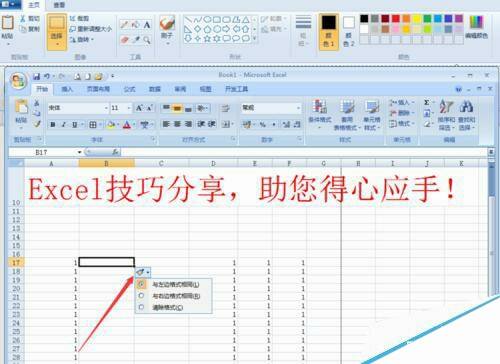Viewport: 500px width, 364px height.
Task: Click Paint 颜色 2 button
Action: pos(349,32)
